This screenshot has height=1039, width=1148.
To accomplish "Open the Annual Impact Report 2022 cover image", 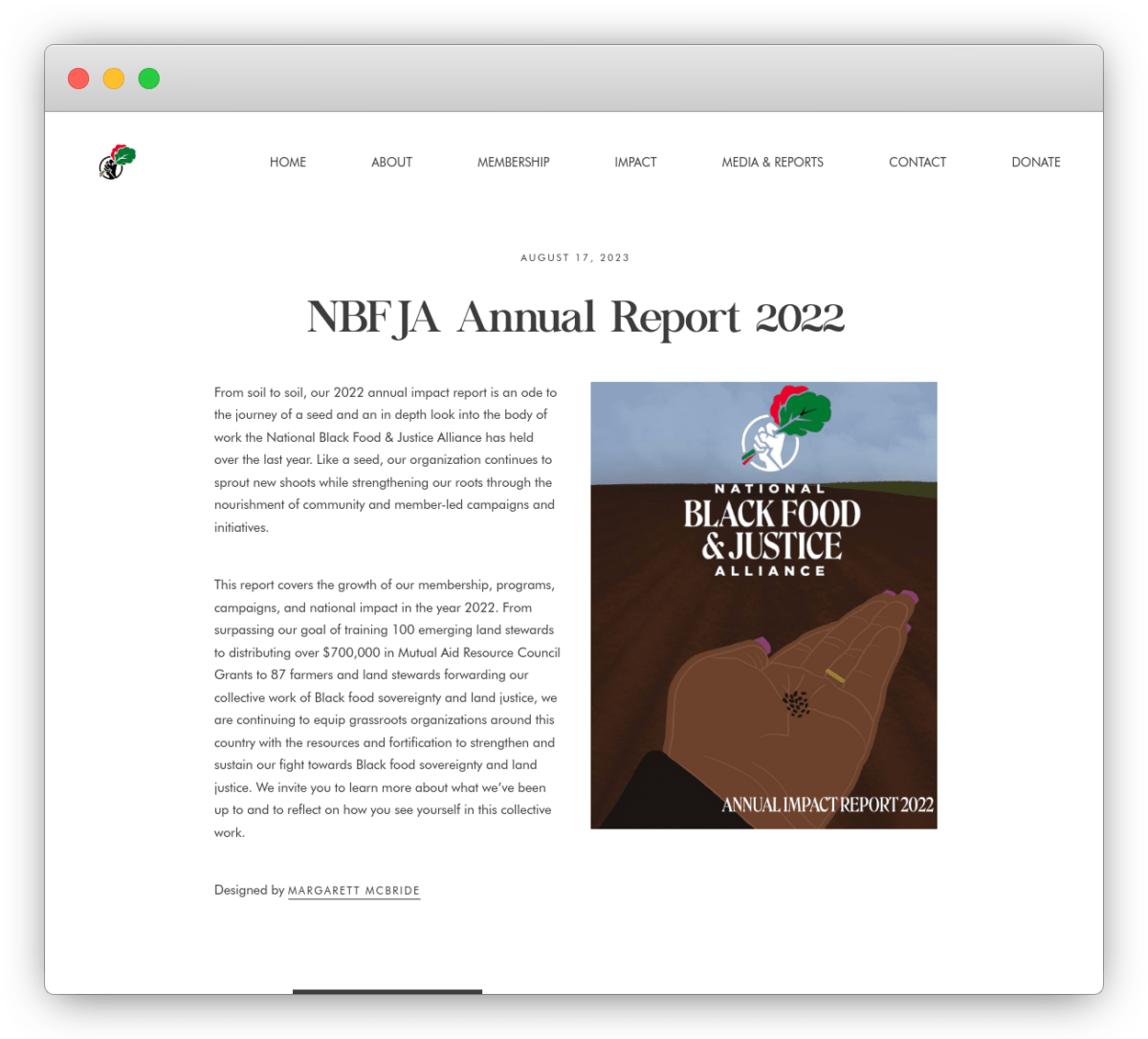I will [x=763, y=606].
